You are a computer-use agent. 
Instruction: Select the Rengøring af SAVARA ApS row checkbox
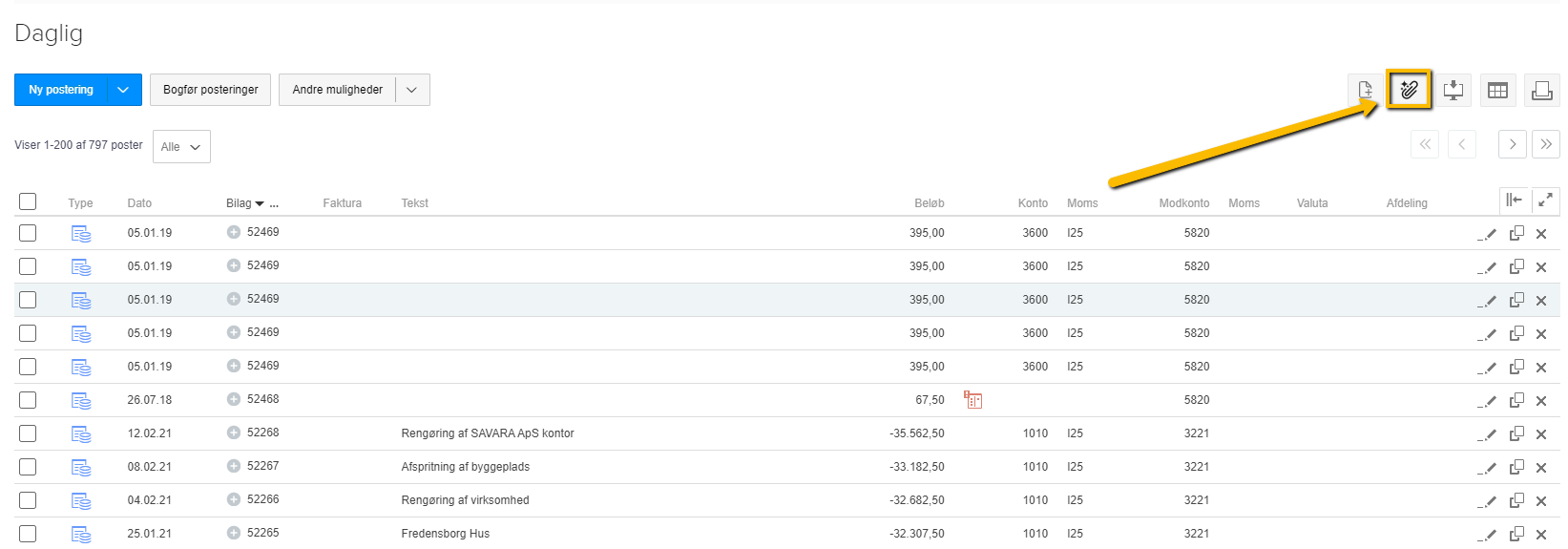[x=28, y=433]
